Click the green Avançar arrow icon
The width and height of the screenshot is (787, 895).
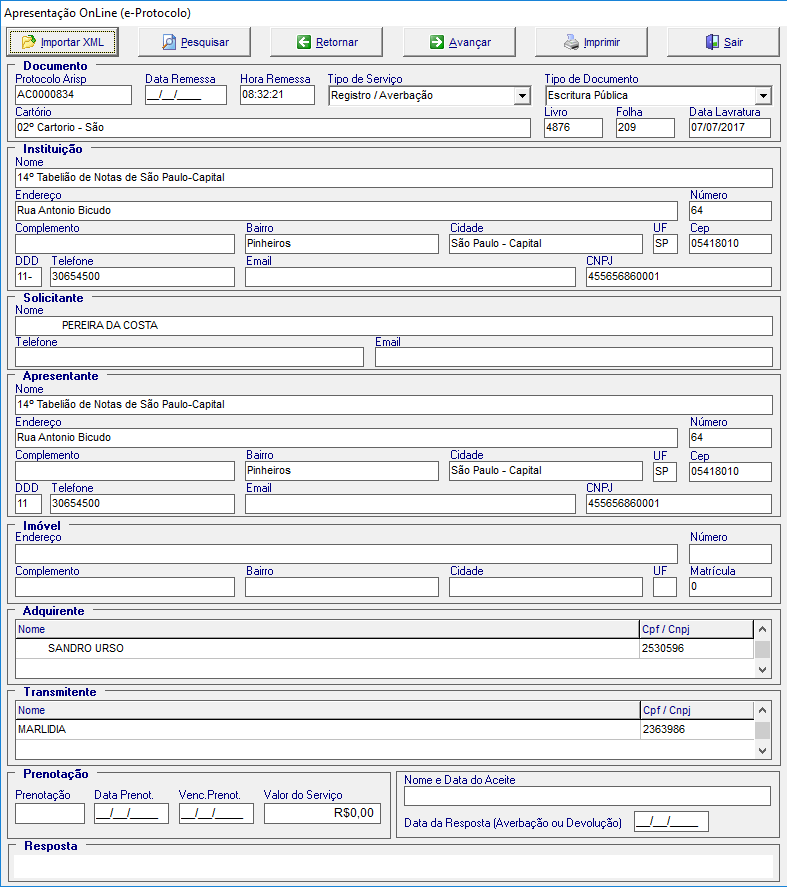437,42
